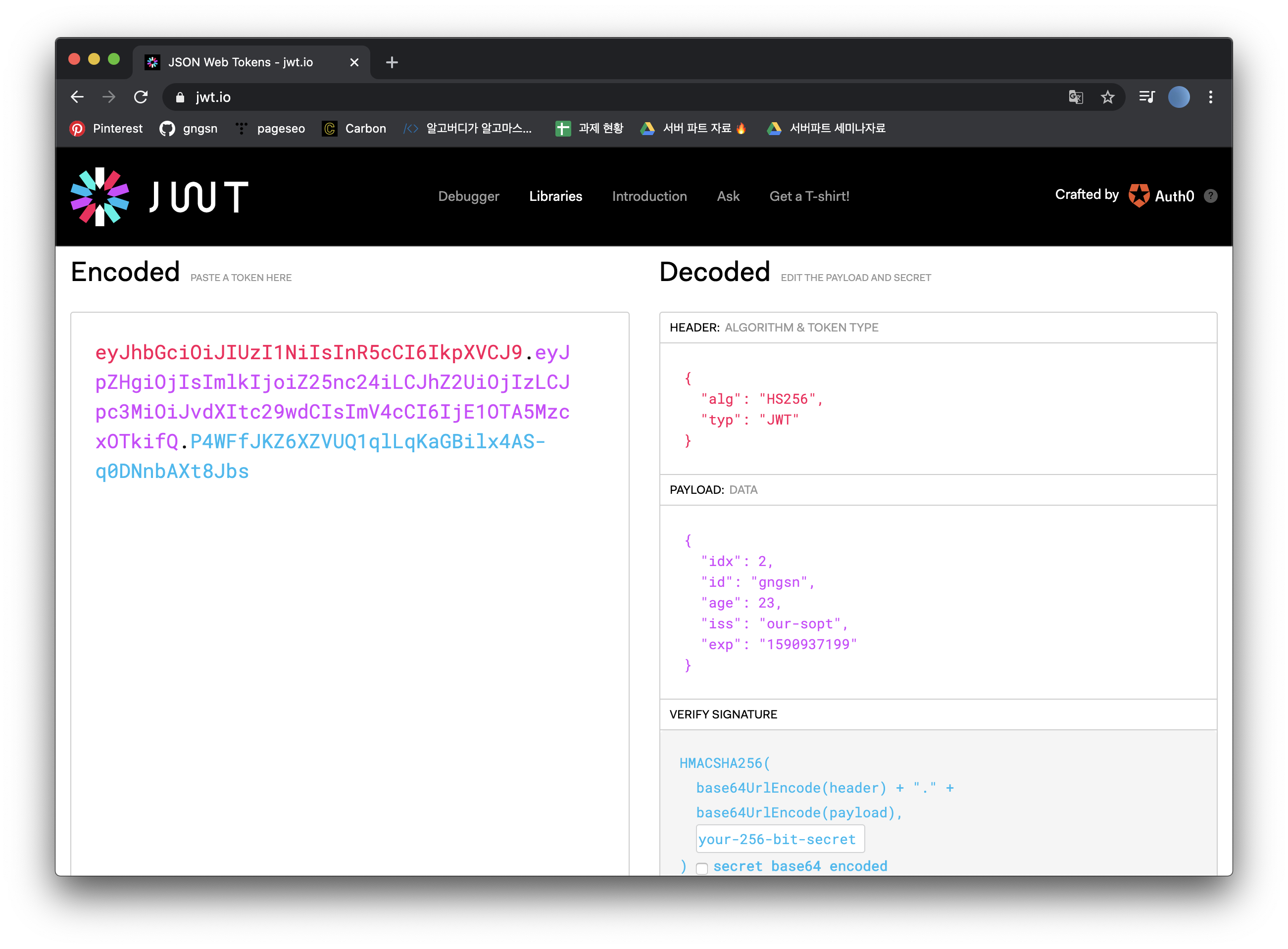1288x949 pixels.
Task: Open a new browser tab
Action: [392, 62]
